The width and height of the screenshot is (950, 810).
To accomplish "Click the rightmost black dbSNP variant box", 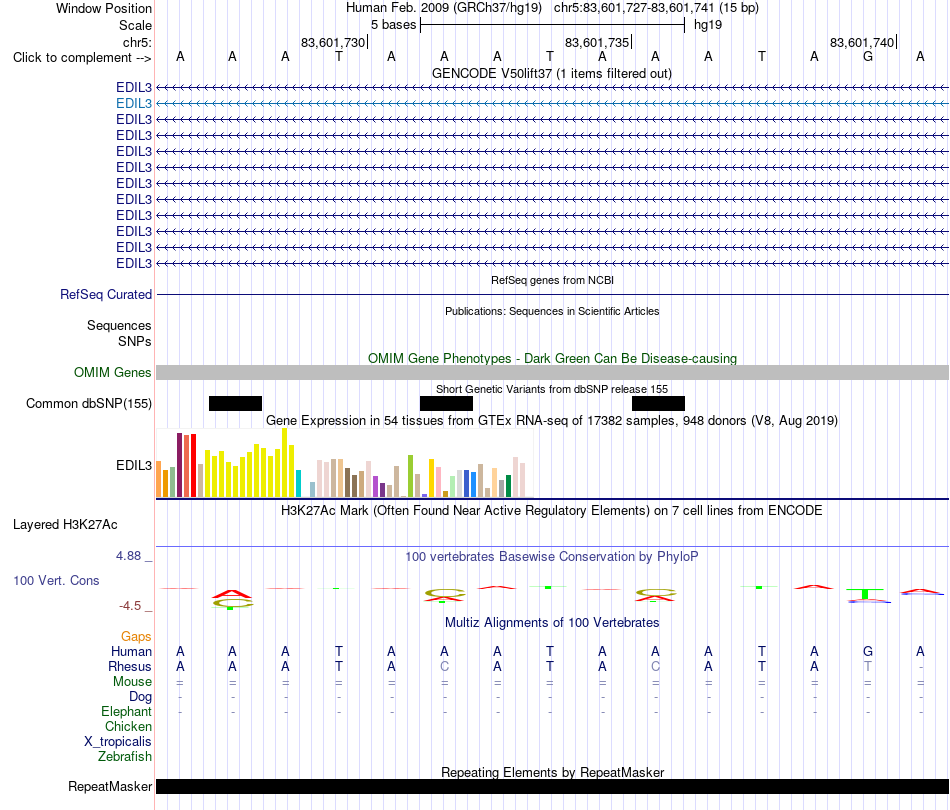I will (x=659, y=403).
